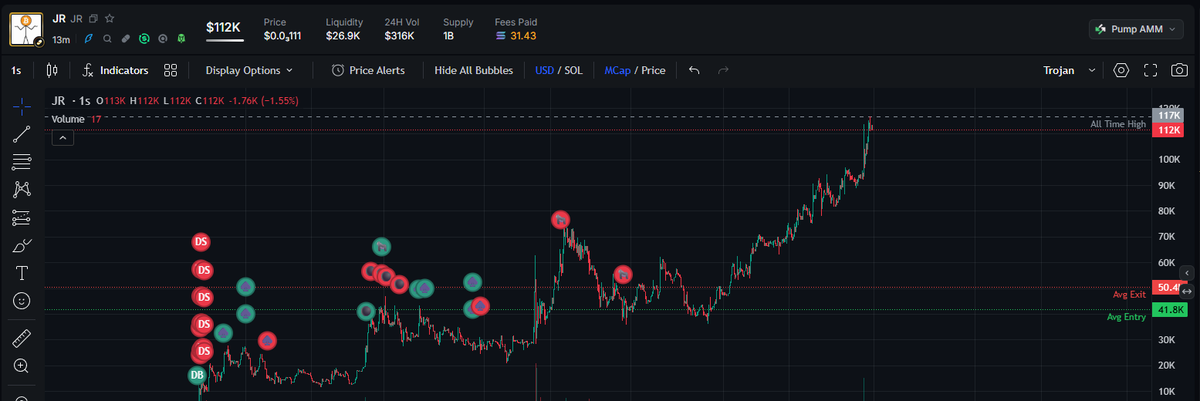
Task: Expand the right side panel arrow
Action: [1187, 272]
